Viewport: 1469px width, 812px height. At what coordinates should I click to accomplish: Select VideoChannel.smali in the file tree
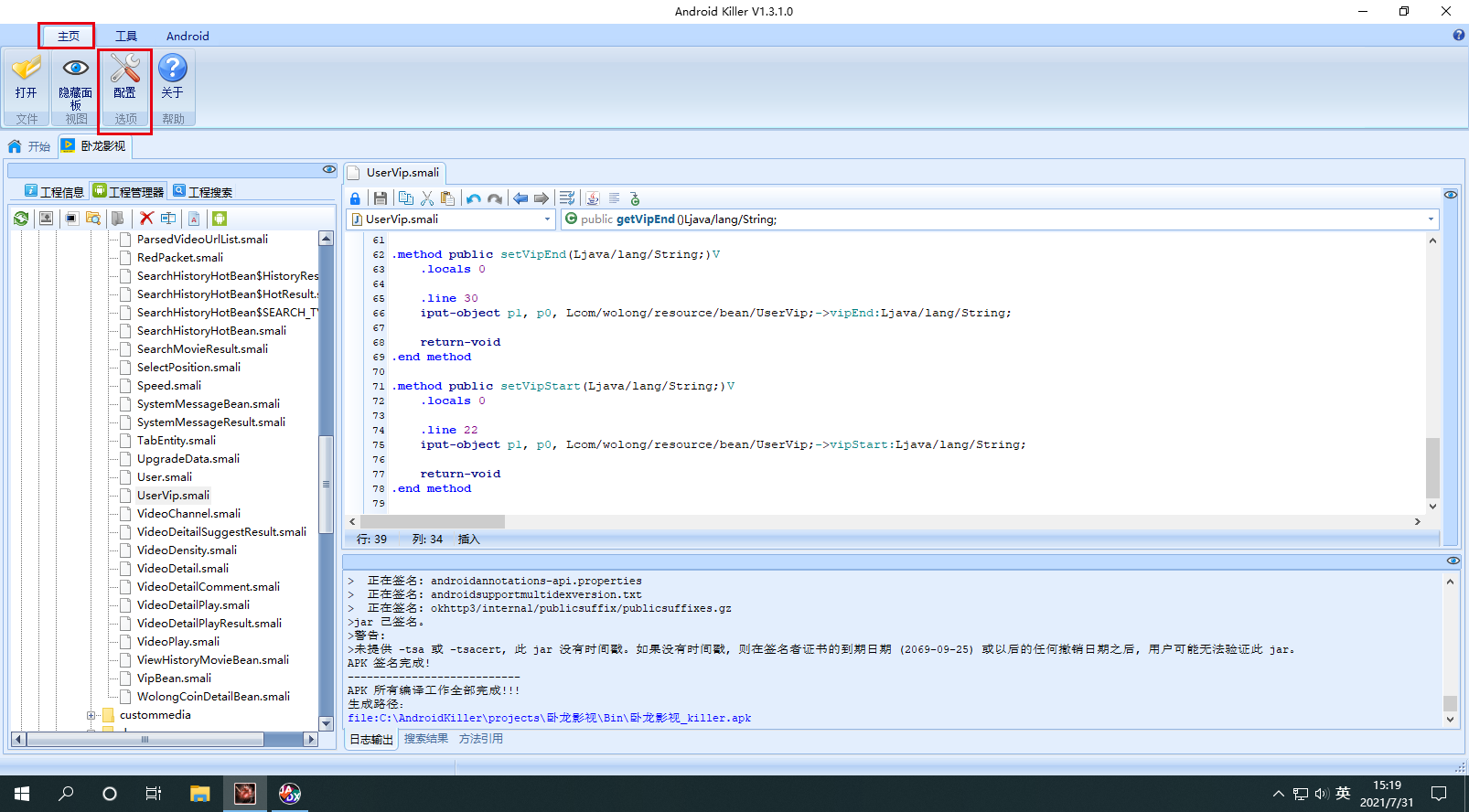point(188,514)
